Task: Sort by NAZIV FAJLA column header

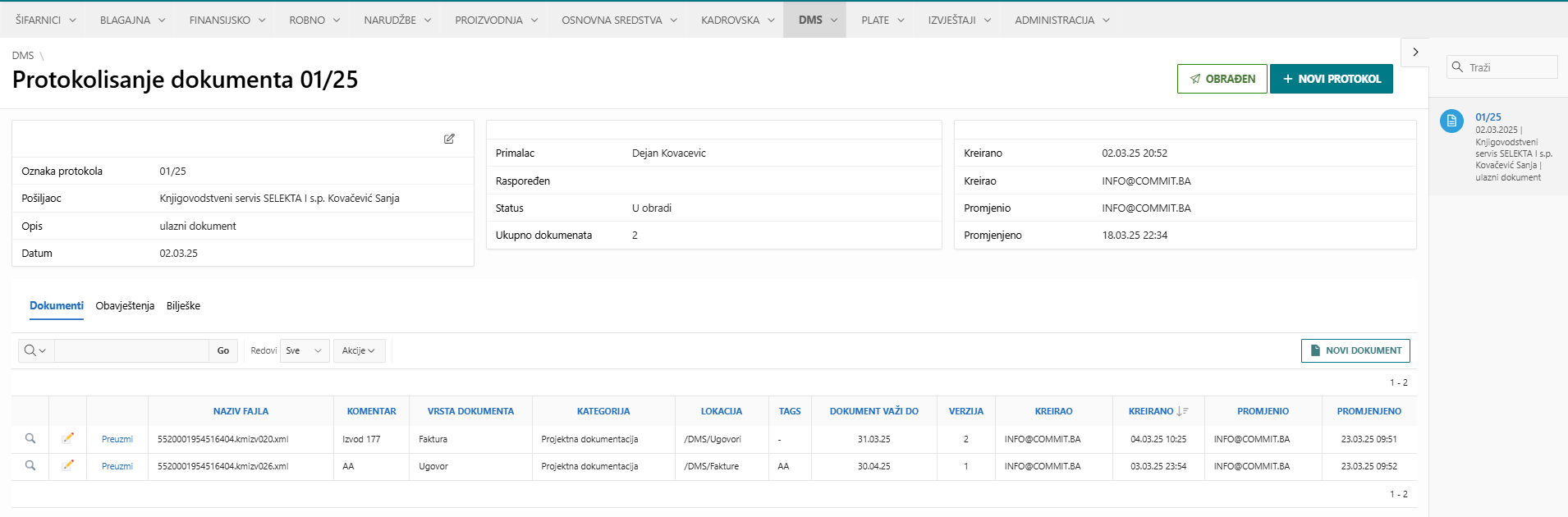Action: [241, 411]
